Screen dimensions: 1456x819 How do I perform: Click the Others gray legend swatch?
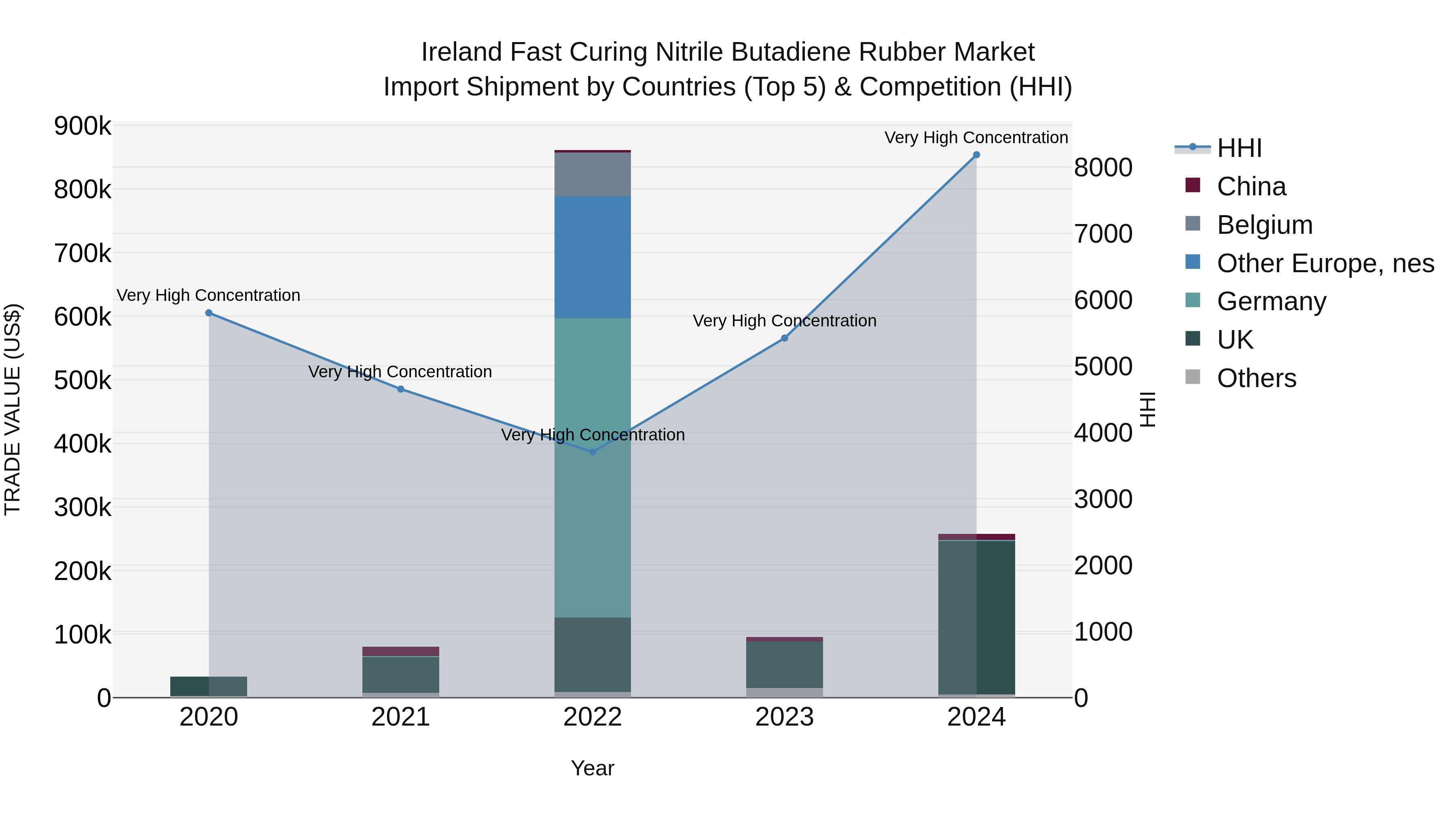[1193, 377]
